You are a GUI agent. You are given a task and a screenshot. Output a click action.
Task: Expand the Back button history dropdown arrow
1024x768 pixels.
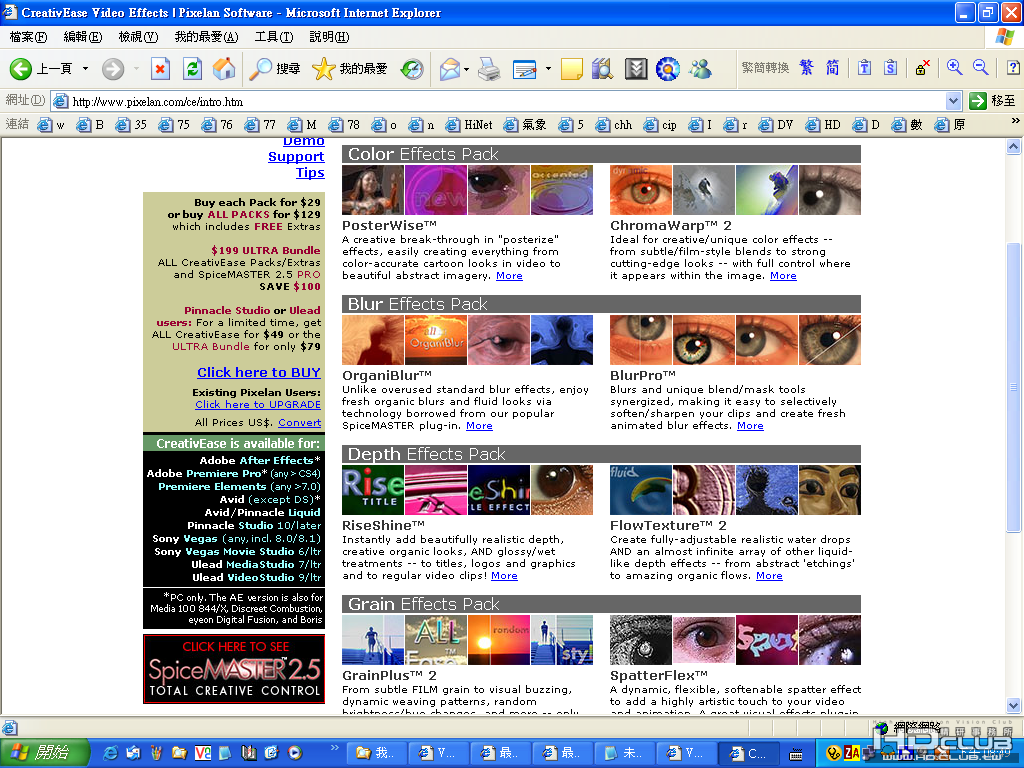(x=85, y=69)
